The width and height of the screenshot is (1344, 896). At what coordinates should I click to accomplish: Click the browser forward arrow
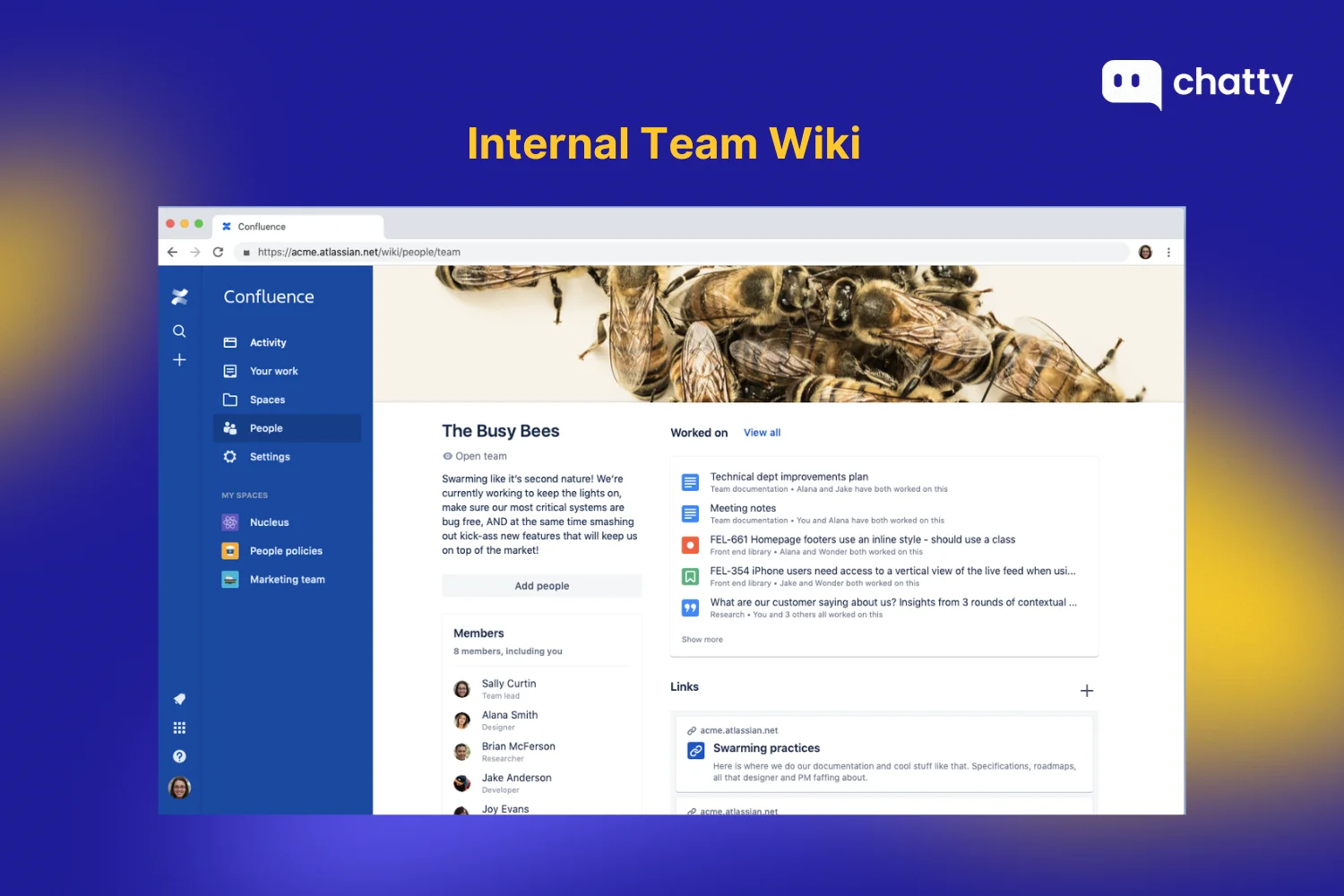[x=195, y=253]
